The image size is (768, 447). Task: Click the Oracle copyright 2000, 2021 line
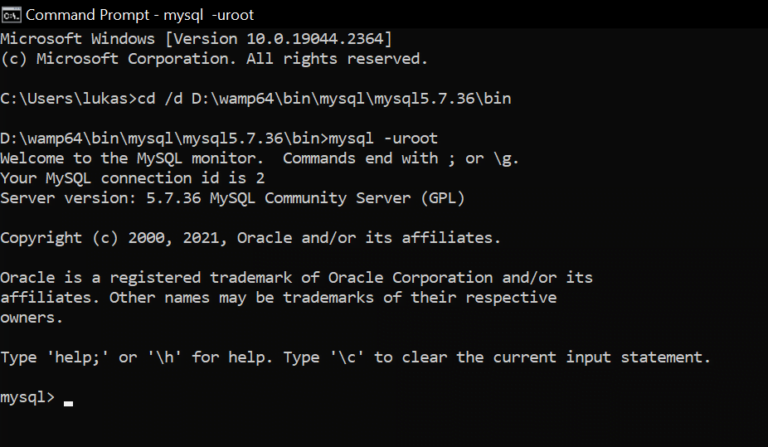coord(250,238)
